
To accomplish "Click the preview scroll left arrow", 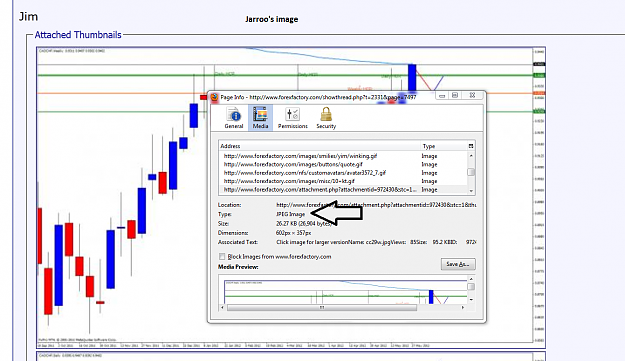I will point(222,308).
